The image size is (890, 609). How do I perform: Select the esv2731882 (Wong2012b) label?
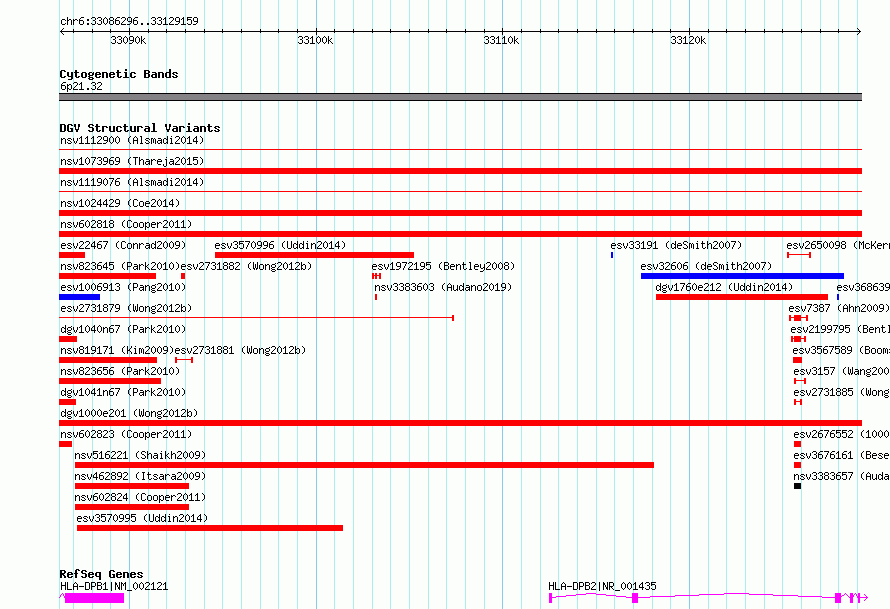pyautogui.click(x=246, y=266)
